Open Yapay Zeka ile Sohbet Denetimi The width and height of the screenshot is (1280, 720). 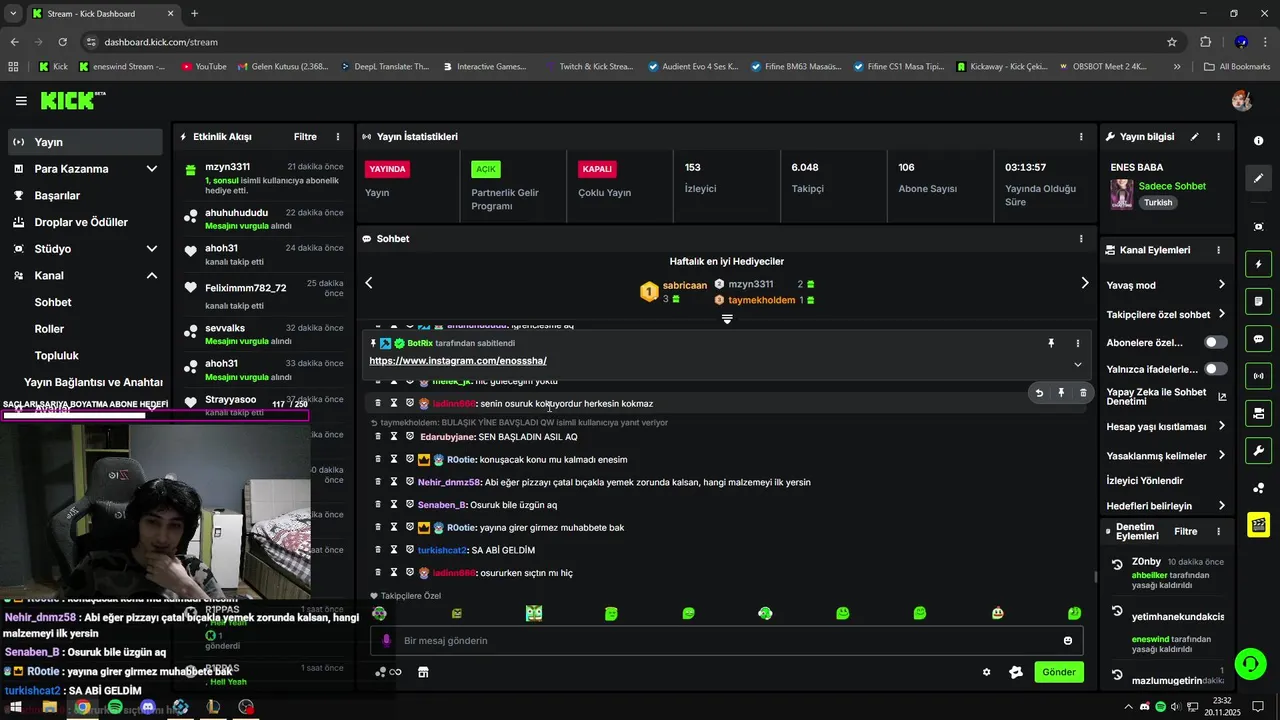click(x=1167, y=397)
